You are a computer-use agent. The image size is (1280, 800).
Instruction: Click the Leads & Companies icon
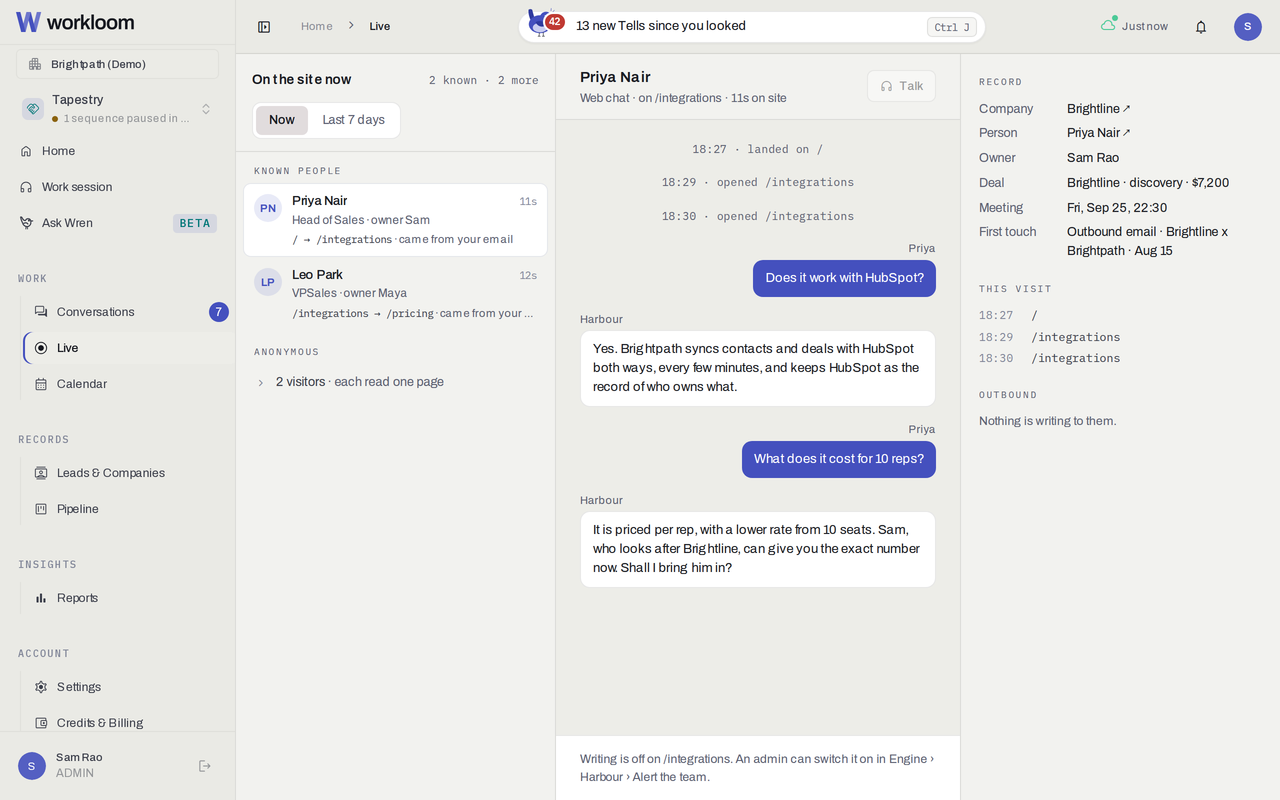pyautogui.click(x=41, y=473)
